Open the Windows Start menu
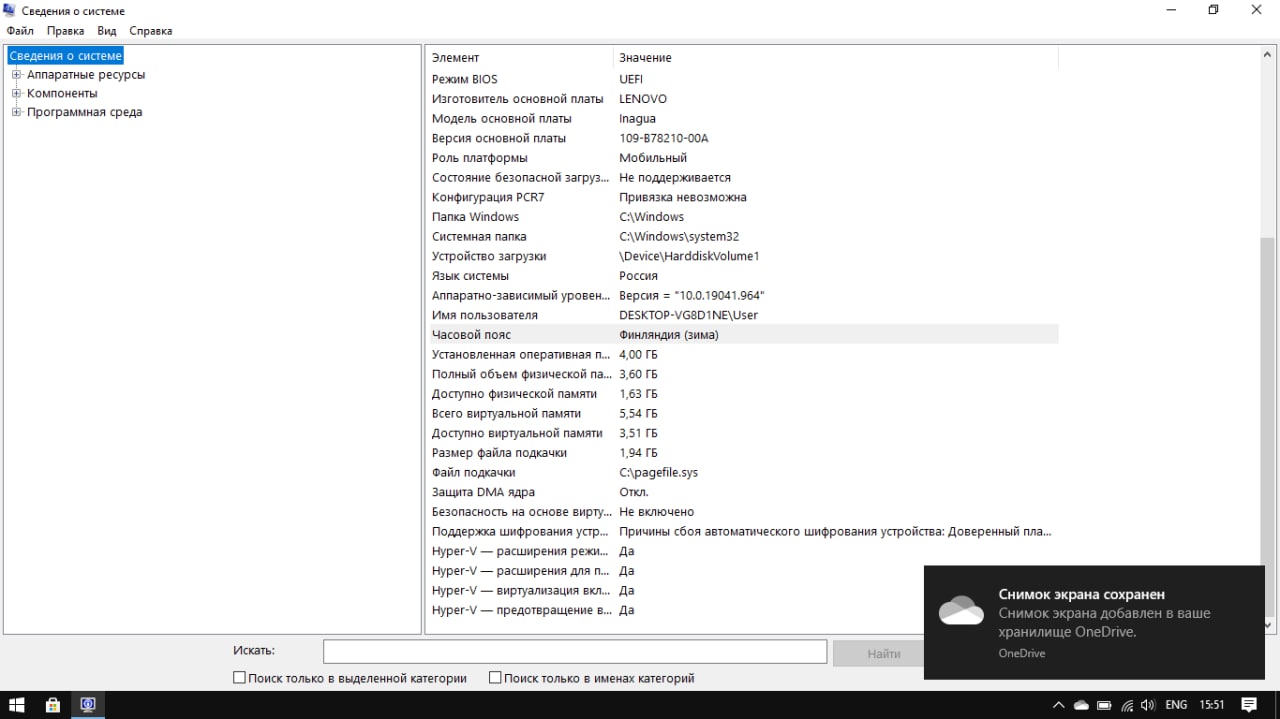Viewport: 1280px width, 719px height. pyautogui.click(x=17, y=705)
